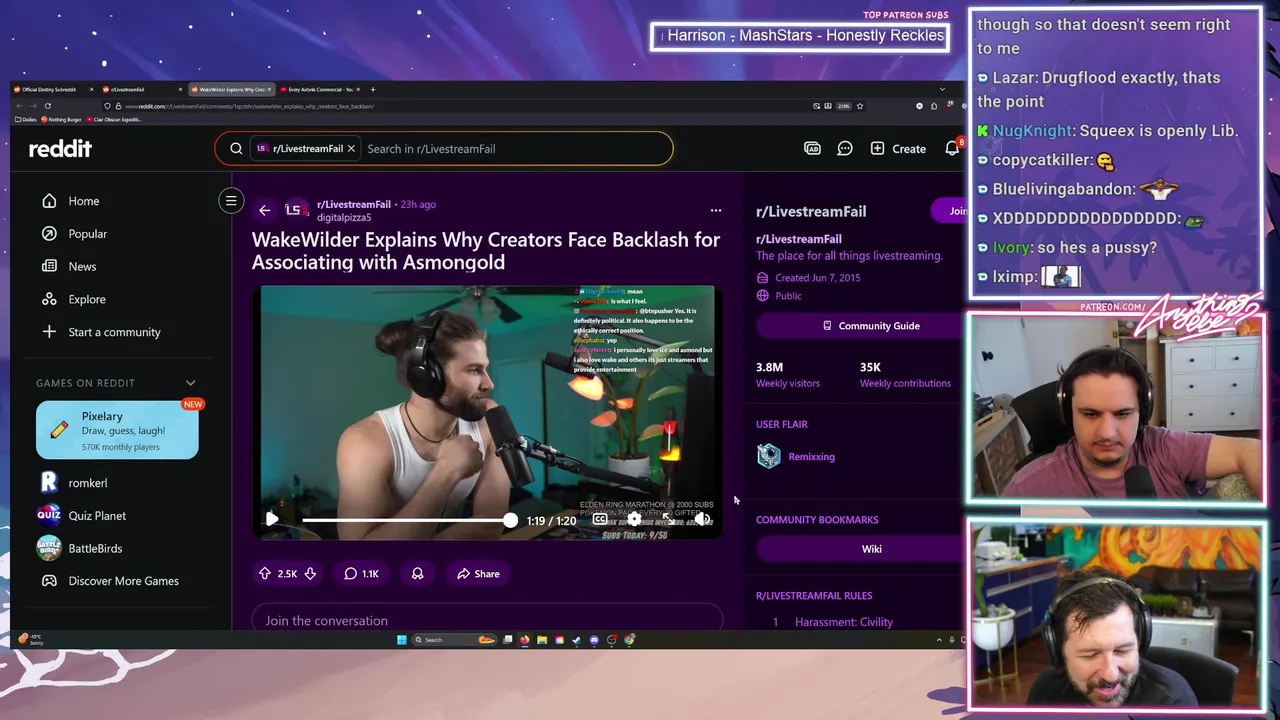Open the Windows Start menu

pos(402,640)
